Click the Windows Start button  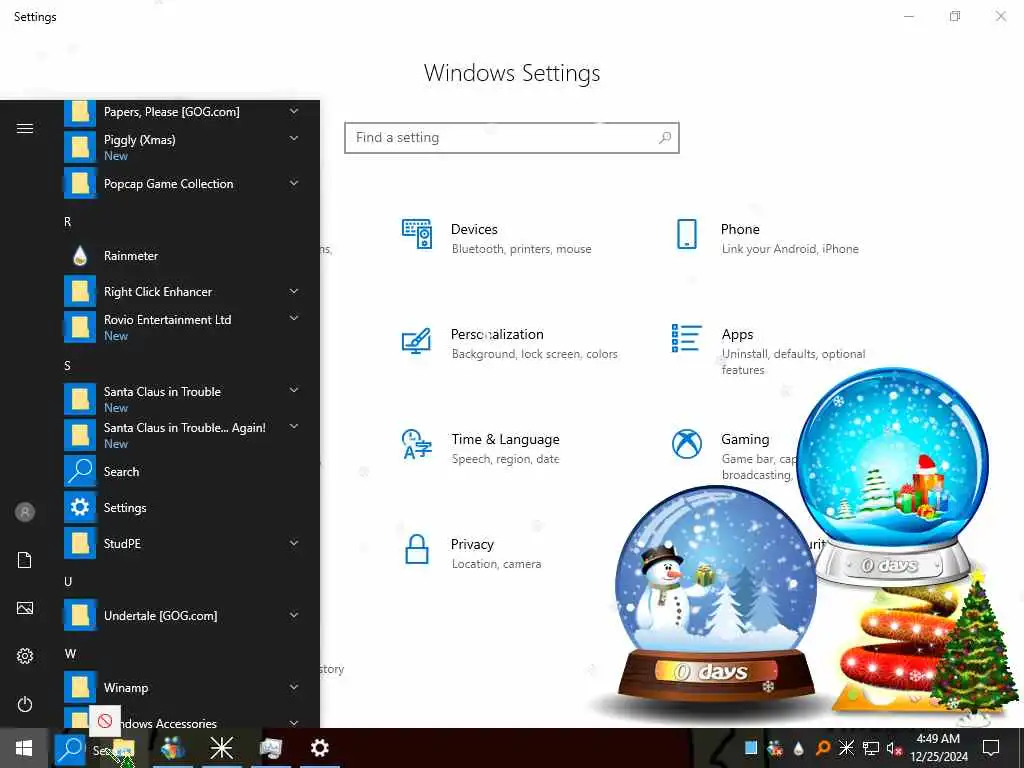pos(24,748)
